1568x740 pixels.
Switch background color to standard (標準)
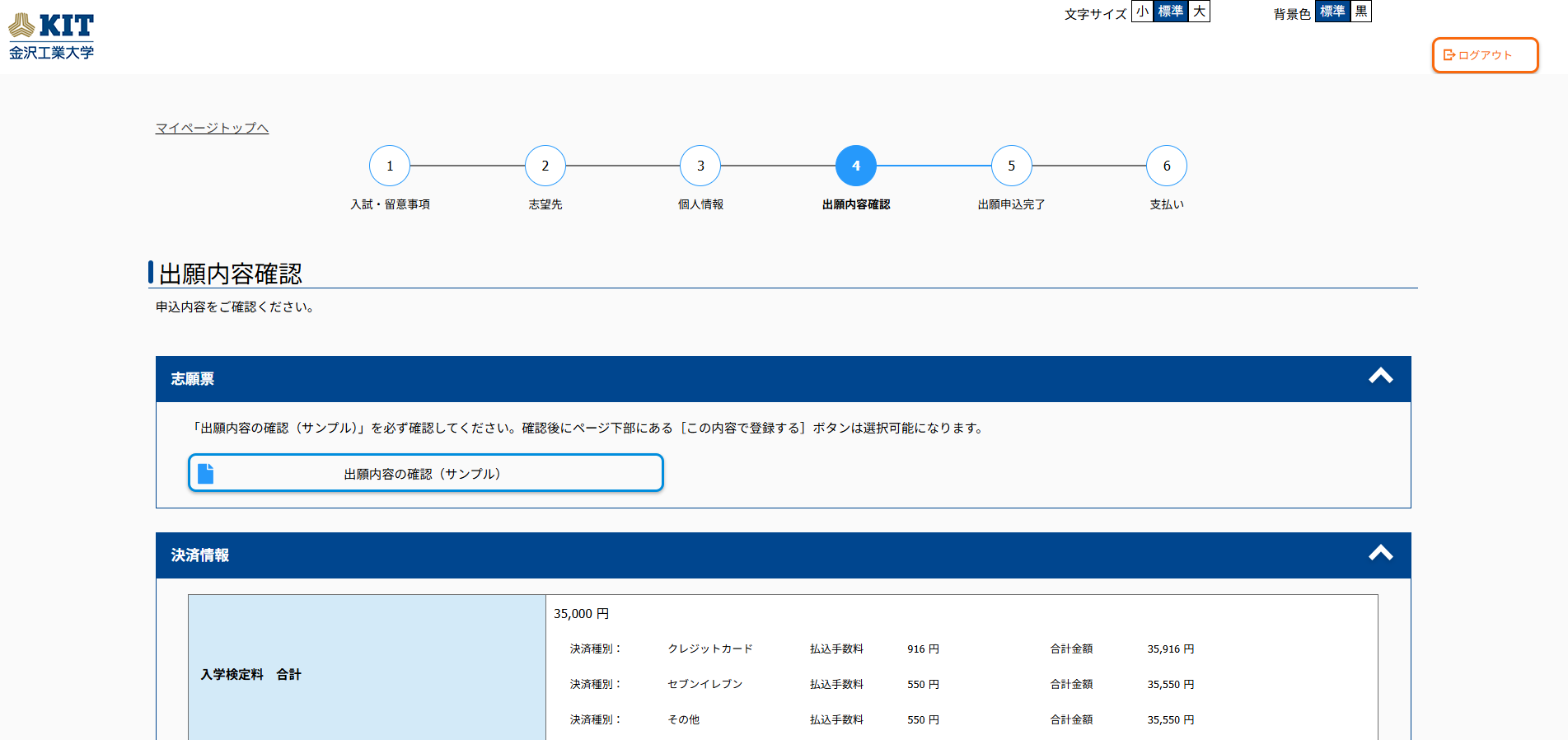click(x=1332, y=12)
